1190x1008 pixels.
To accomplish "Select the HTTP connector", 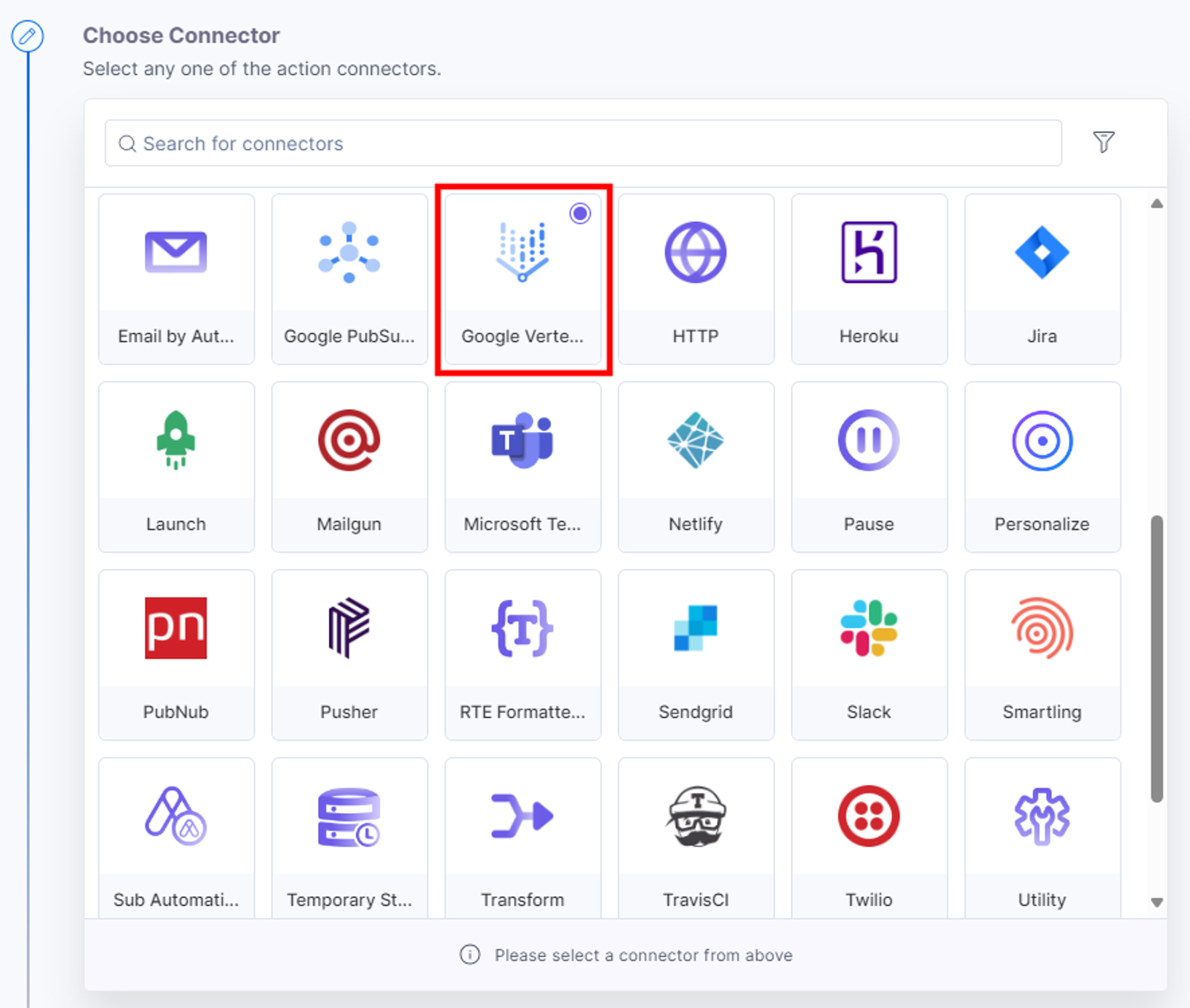I will click(x=696, y=279).
